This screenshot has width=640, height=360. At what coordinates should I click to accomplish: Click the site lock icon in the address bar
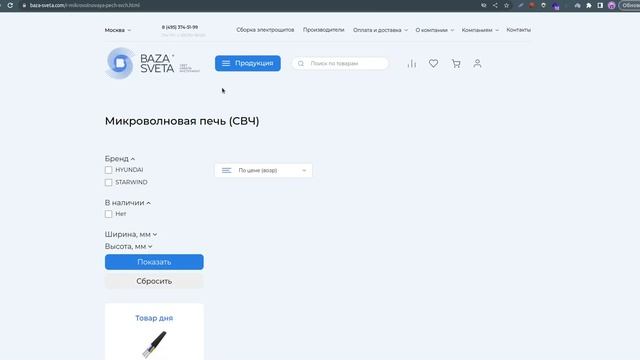(x=24, y=5)
